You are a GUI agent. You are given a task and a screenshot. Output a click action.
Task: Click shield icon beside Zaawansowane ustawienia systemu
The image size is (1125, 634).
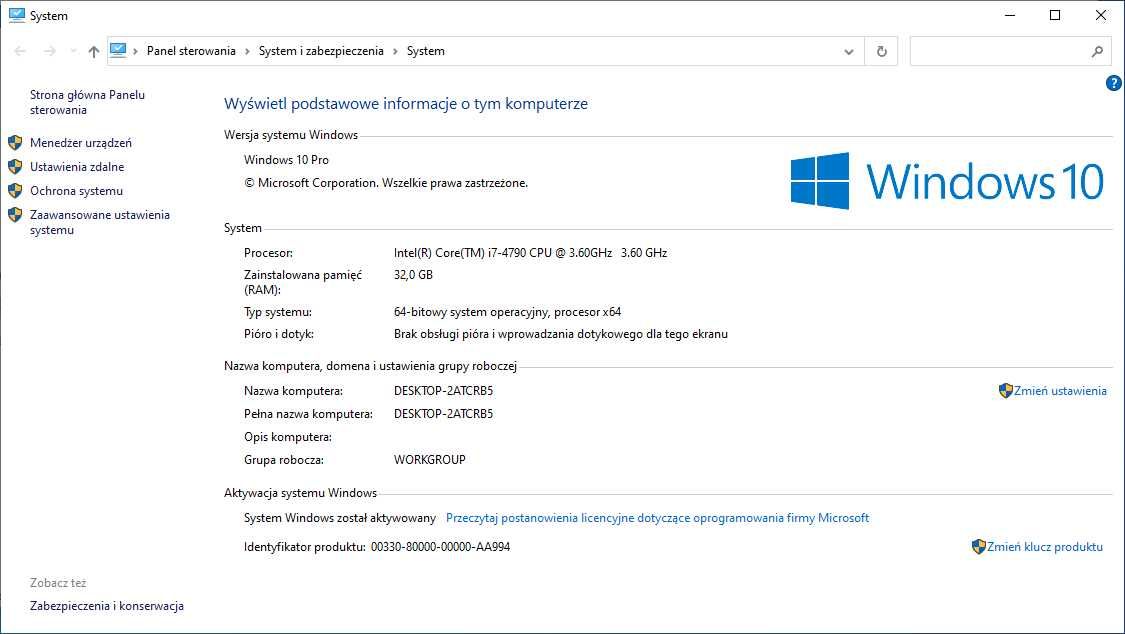click(x=15, y=214)
